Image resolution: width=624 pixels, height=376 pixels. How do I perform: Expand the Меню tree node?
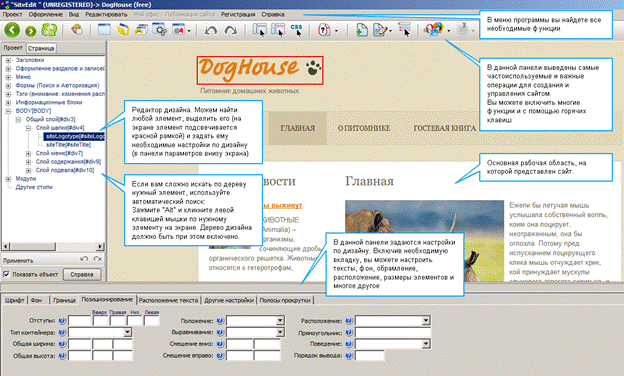click(8, 77)
